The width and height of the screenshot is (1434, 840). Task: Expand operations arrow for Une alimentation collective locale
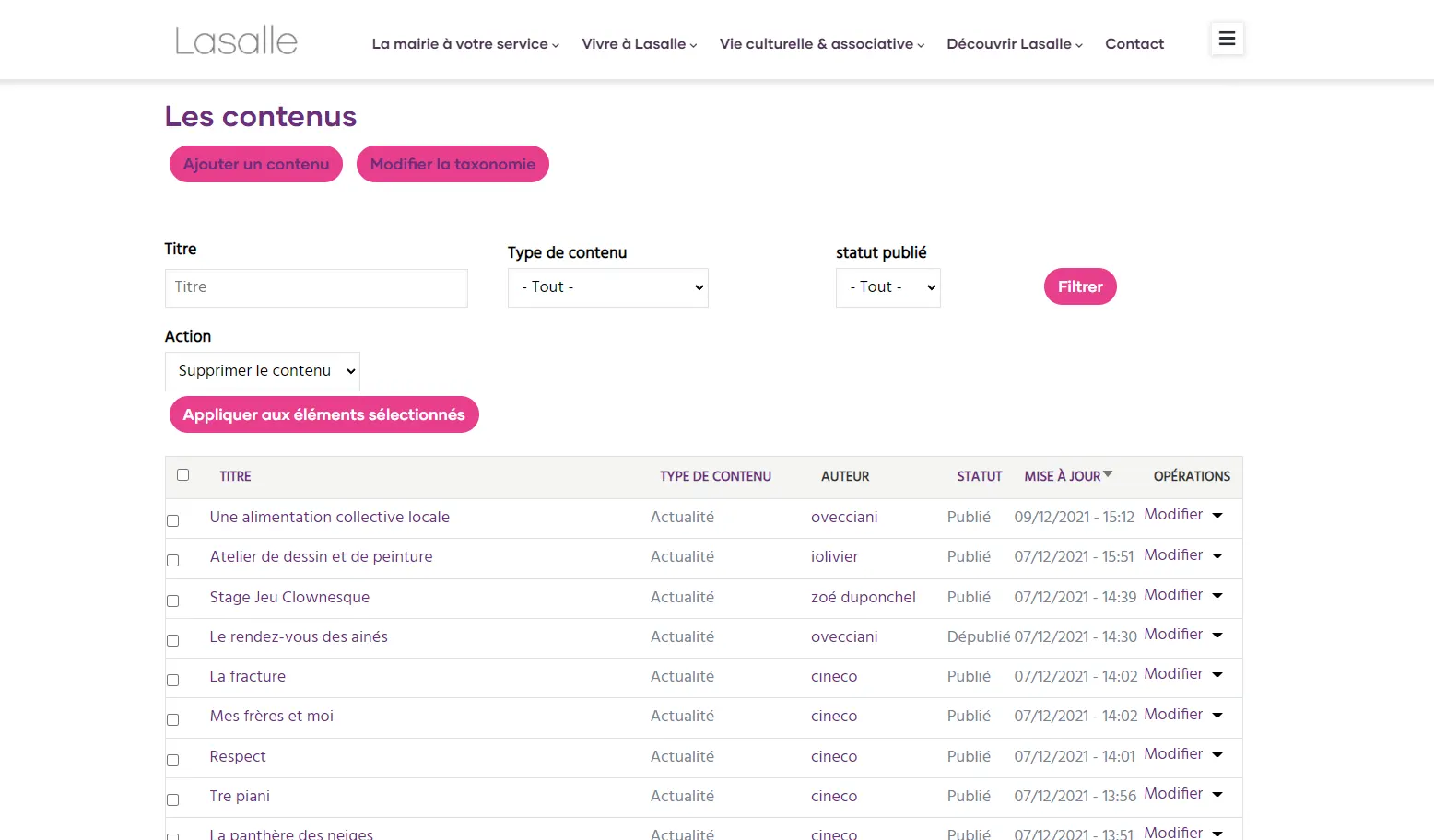tap(1217, 516)
